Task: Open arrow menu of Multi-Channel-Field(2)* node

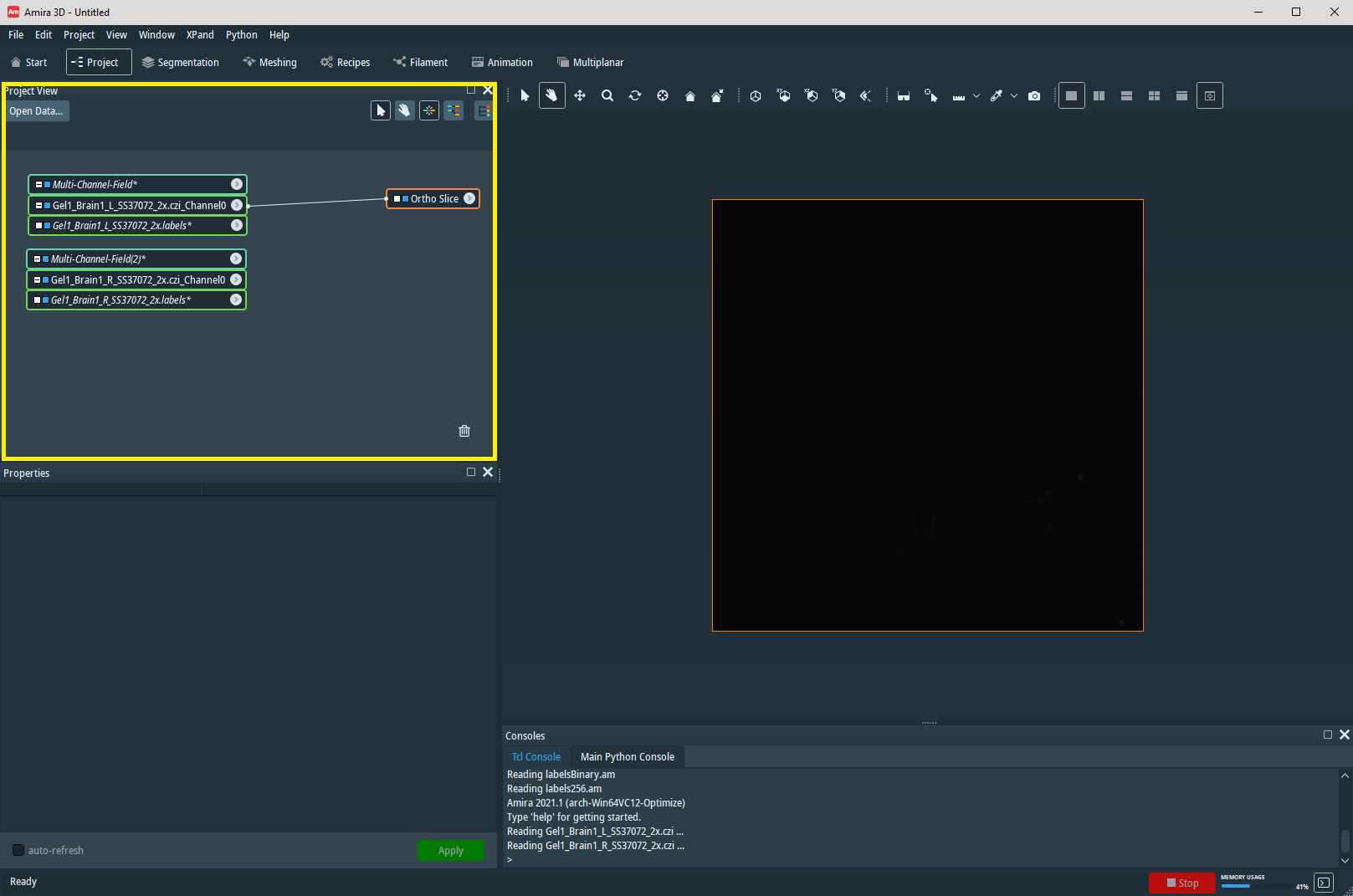Action: pos(236,259)
